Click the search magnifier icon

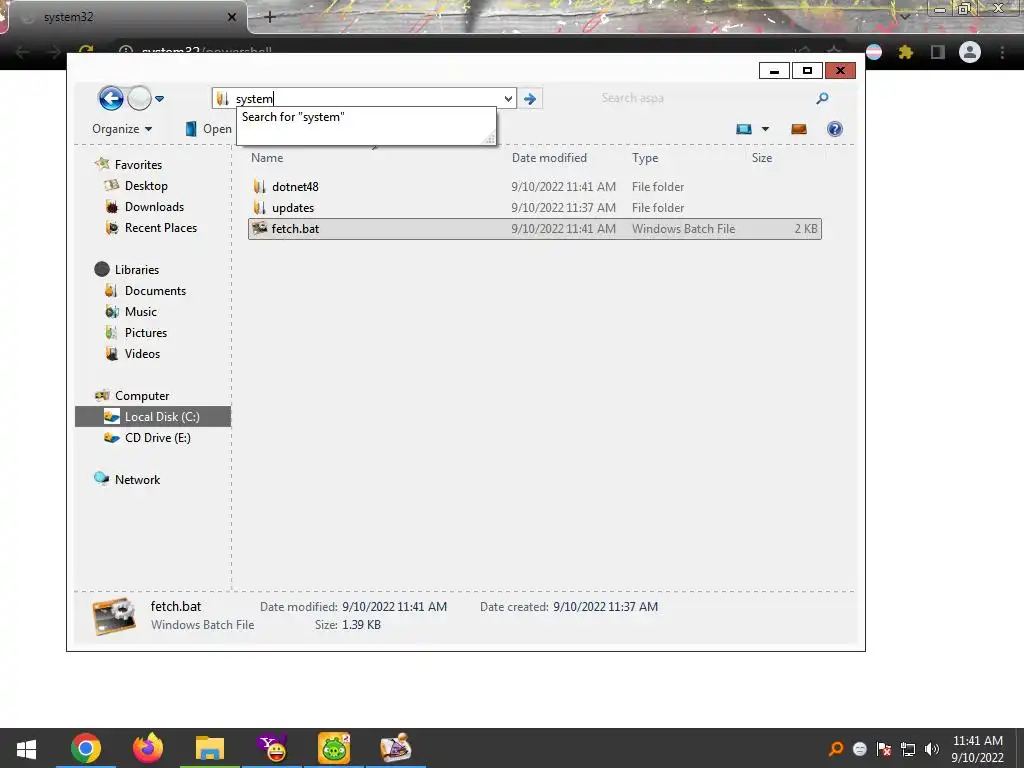822,98
